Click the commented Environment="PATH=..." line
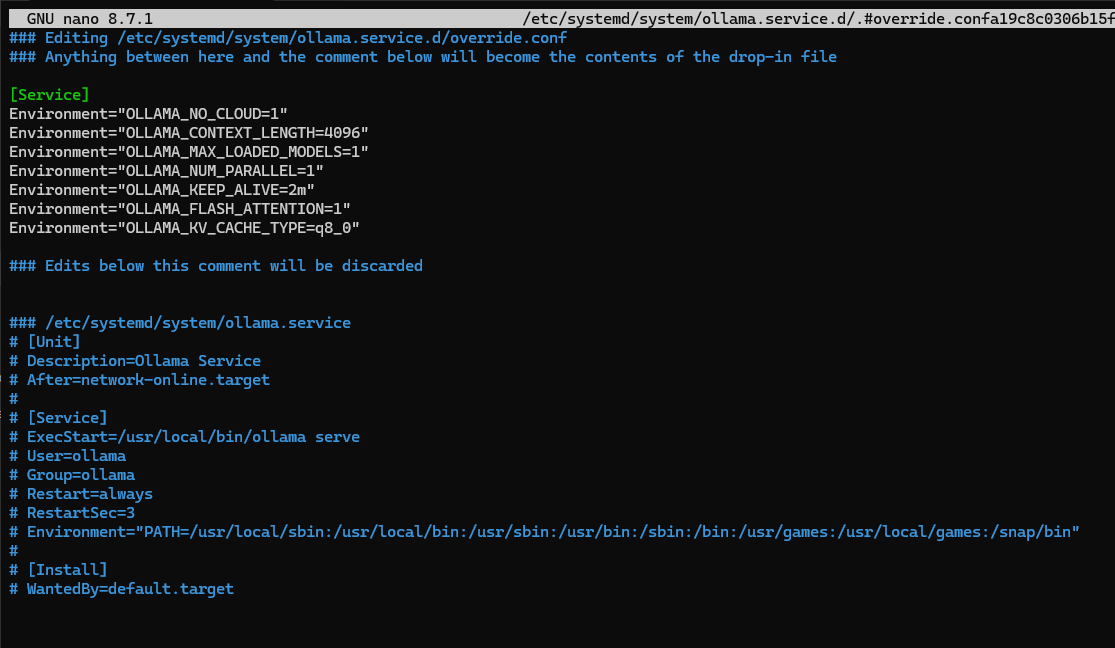 [545, 532]
